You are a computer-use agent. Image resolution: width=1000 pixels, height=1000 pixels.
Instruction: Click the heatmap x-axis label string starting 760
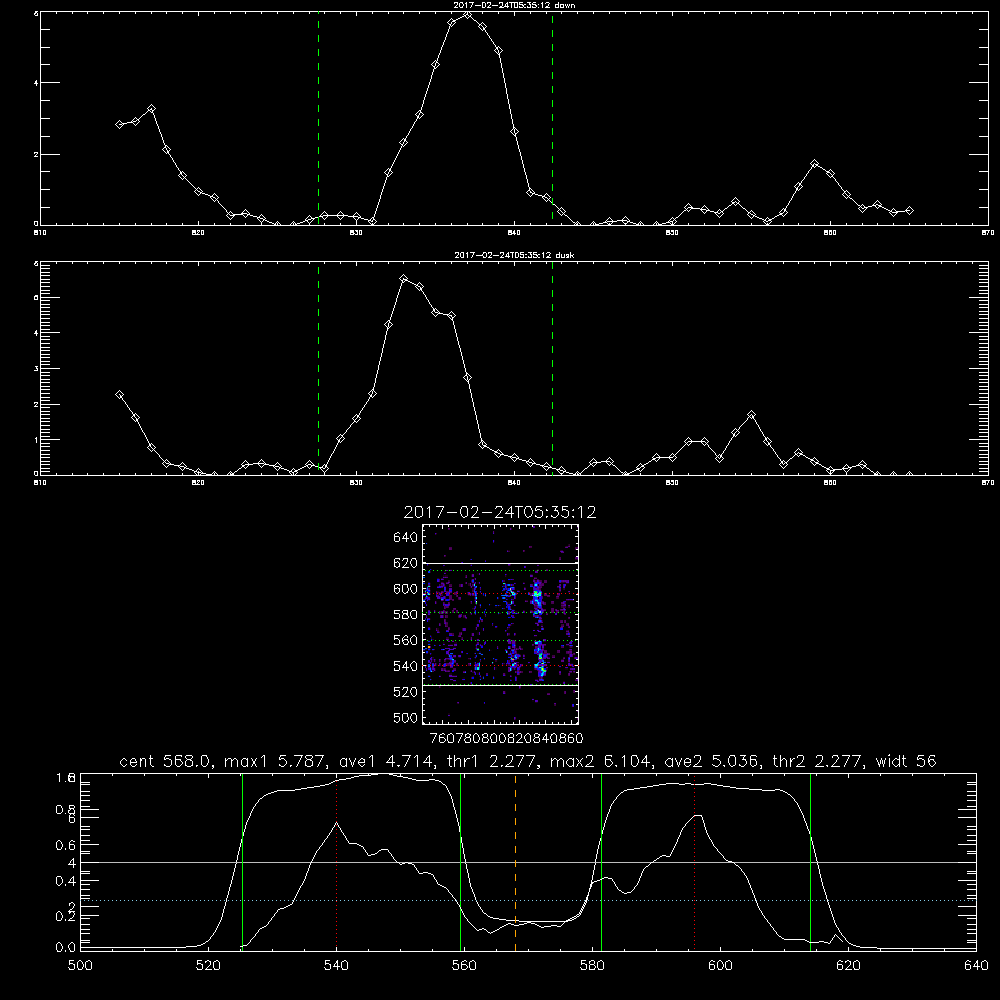click(x=507, y=739)
